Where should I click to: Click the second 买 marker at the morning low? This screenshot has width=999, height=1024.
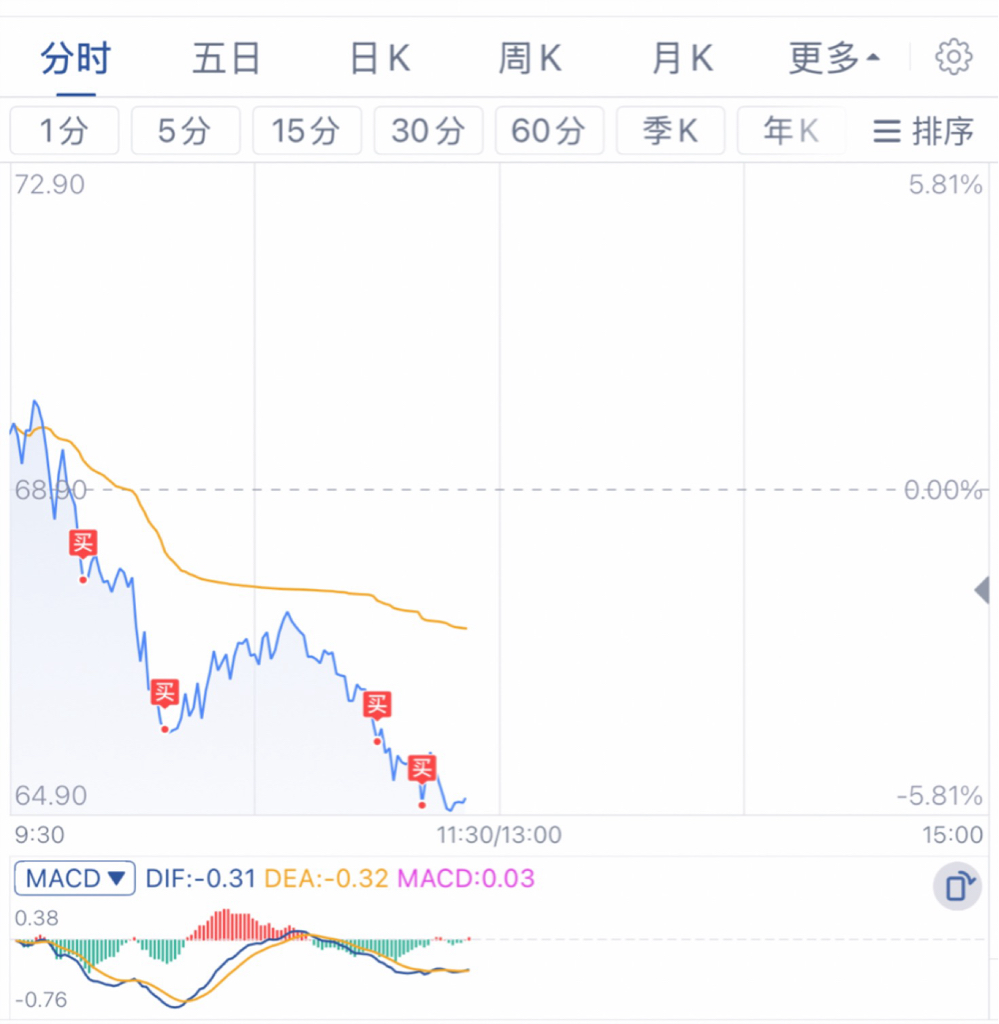(165, 692)
